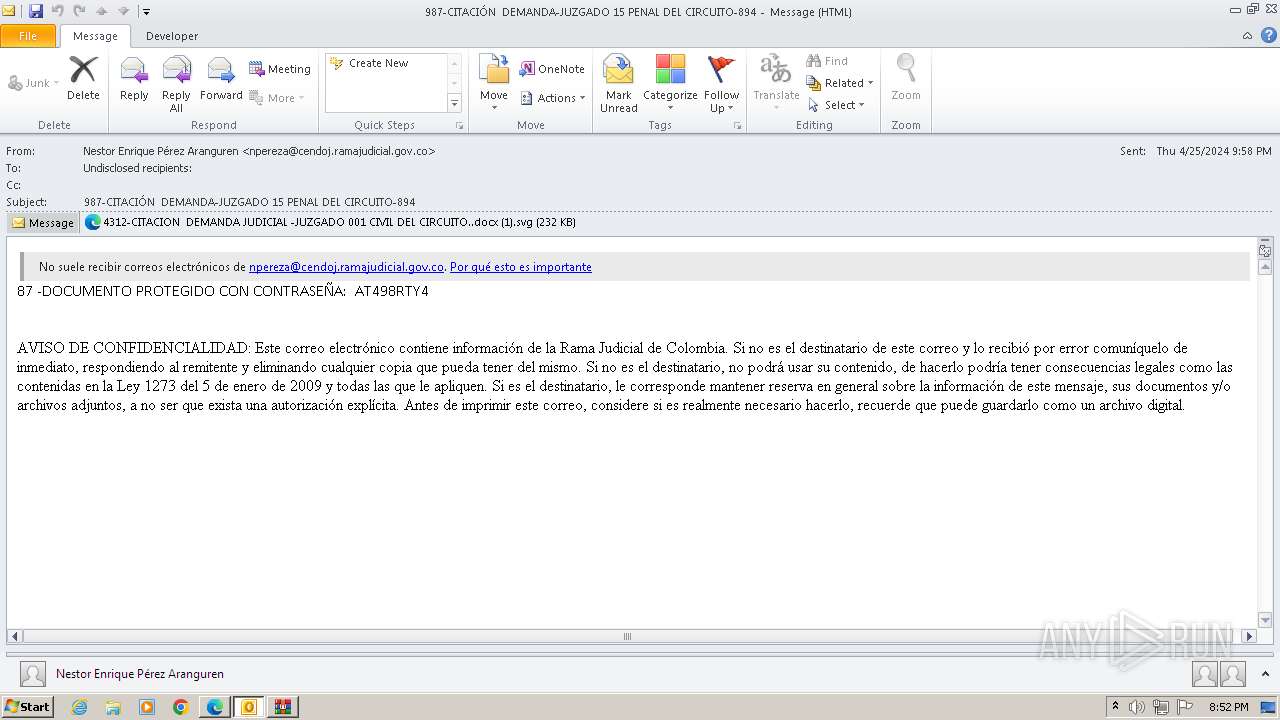The width and height of the screenshot is (1280, 720).
Task: Delete this email message
Action: click(83, 78)
